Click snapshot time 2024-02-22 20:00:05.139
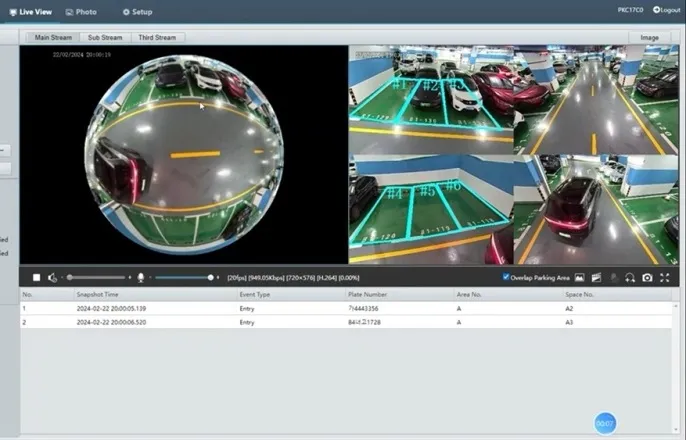The height and width of the screenshot is (440, 686). click(111, 308)
